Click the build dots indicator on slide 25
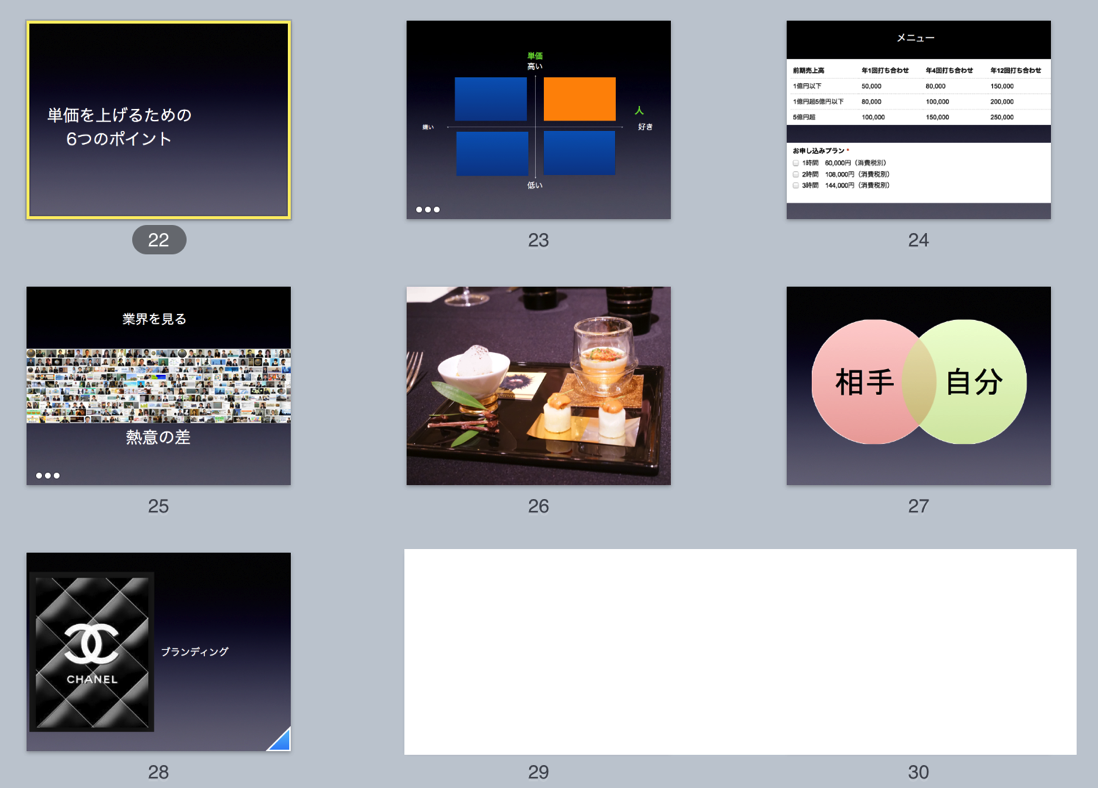The height and width of the screenshot is (788, 1098). 48,476
